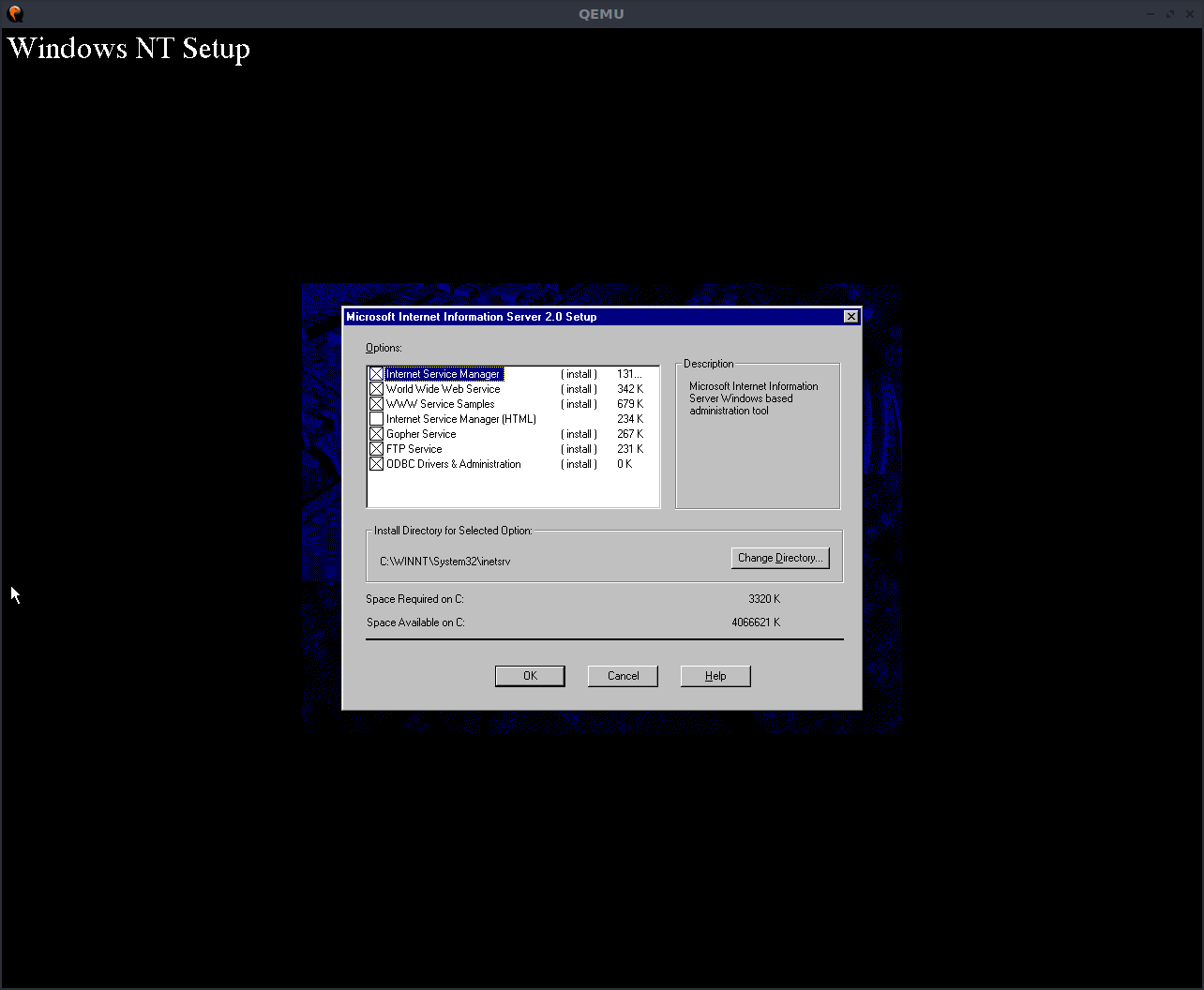1204x990 pixels.
Task: Click the 231 K size value
Action: pos(630,449)
